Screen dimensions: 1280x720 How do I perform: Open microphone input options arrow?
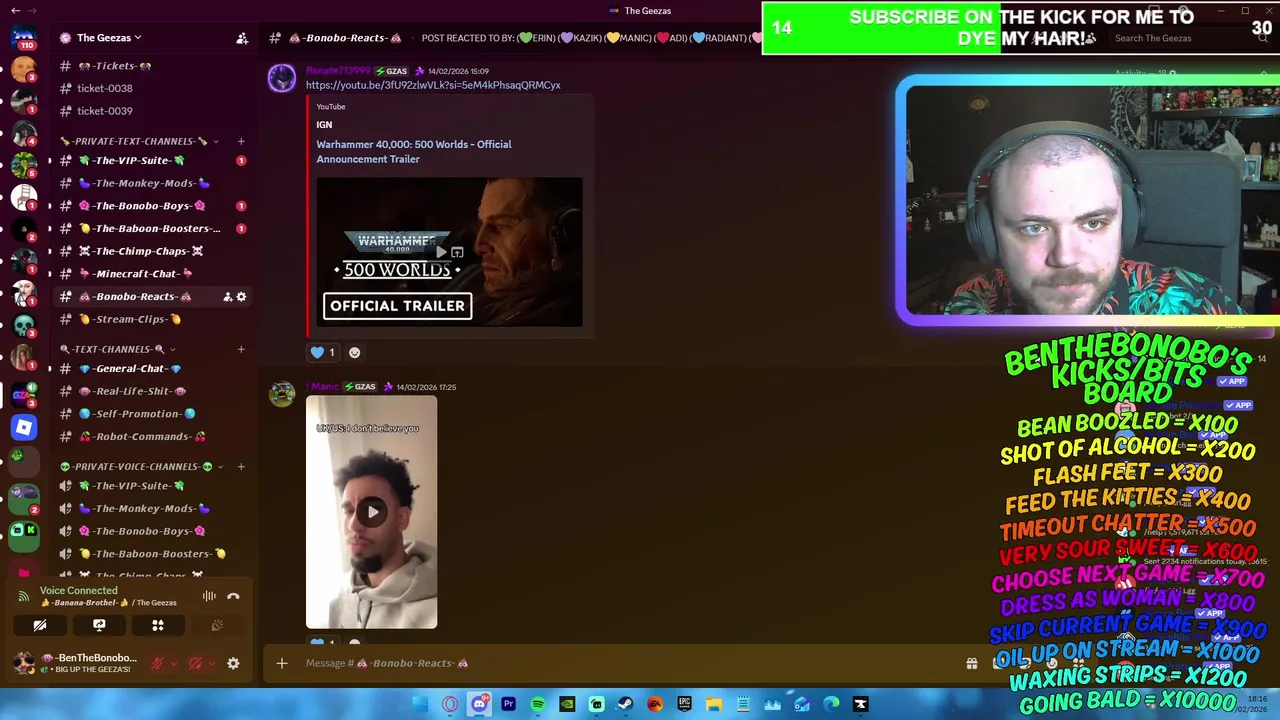pos(173,663)
